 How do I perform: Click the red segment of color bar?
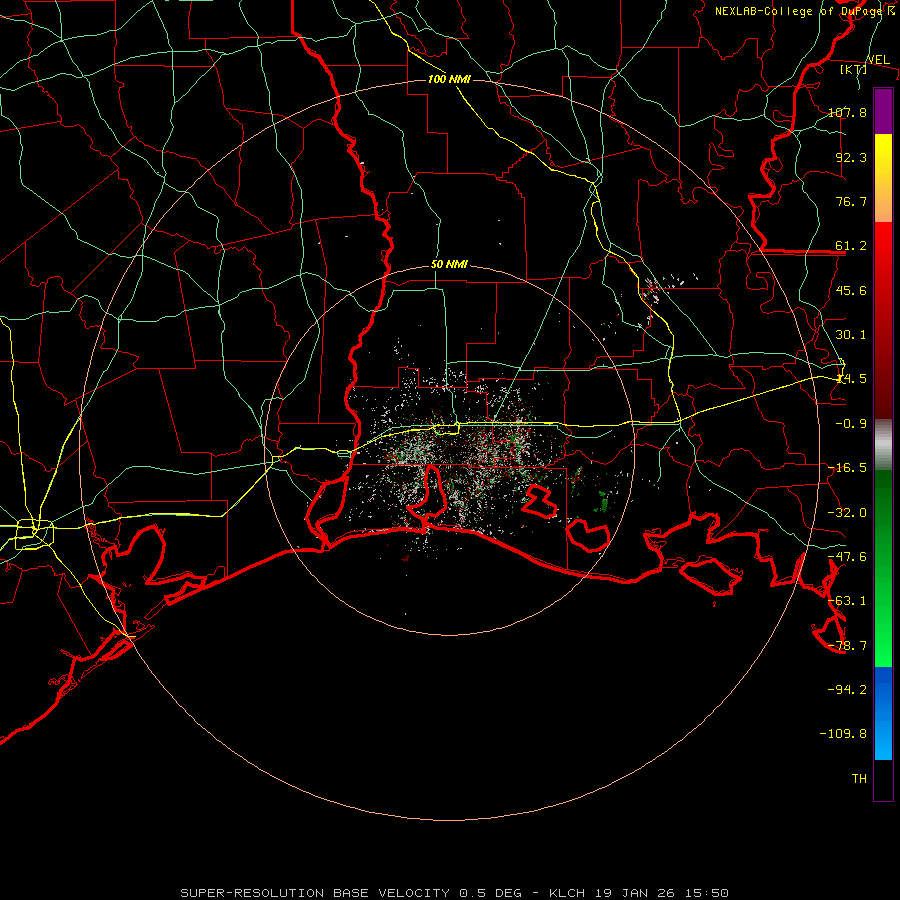tap(883, 320)
